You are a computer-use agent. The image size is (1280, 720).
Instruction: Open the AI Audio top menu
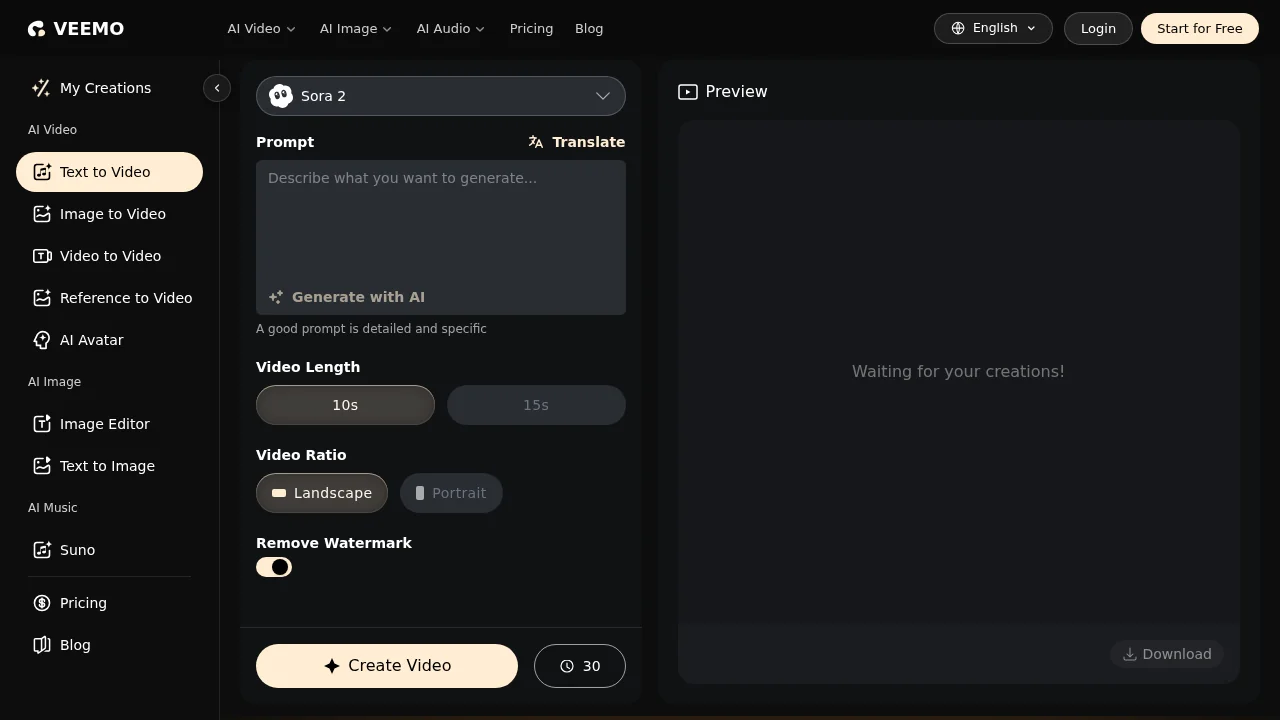451,29
